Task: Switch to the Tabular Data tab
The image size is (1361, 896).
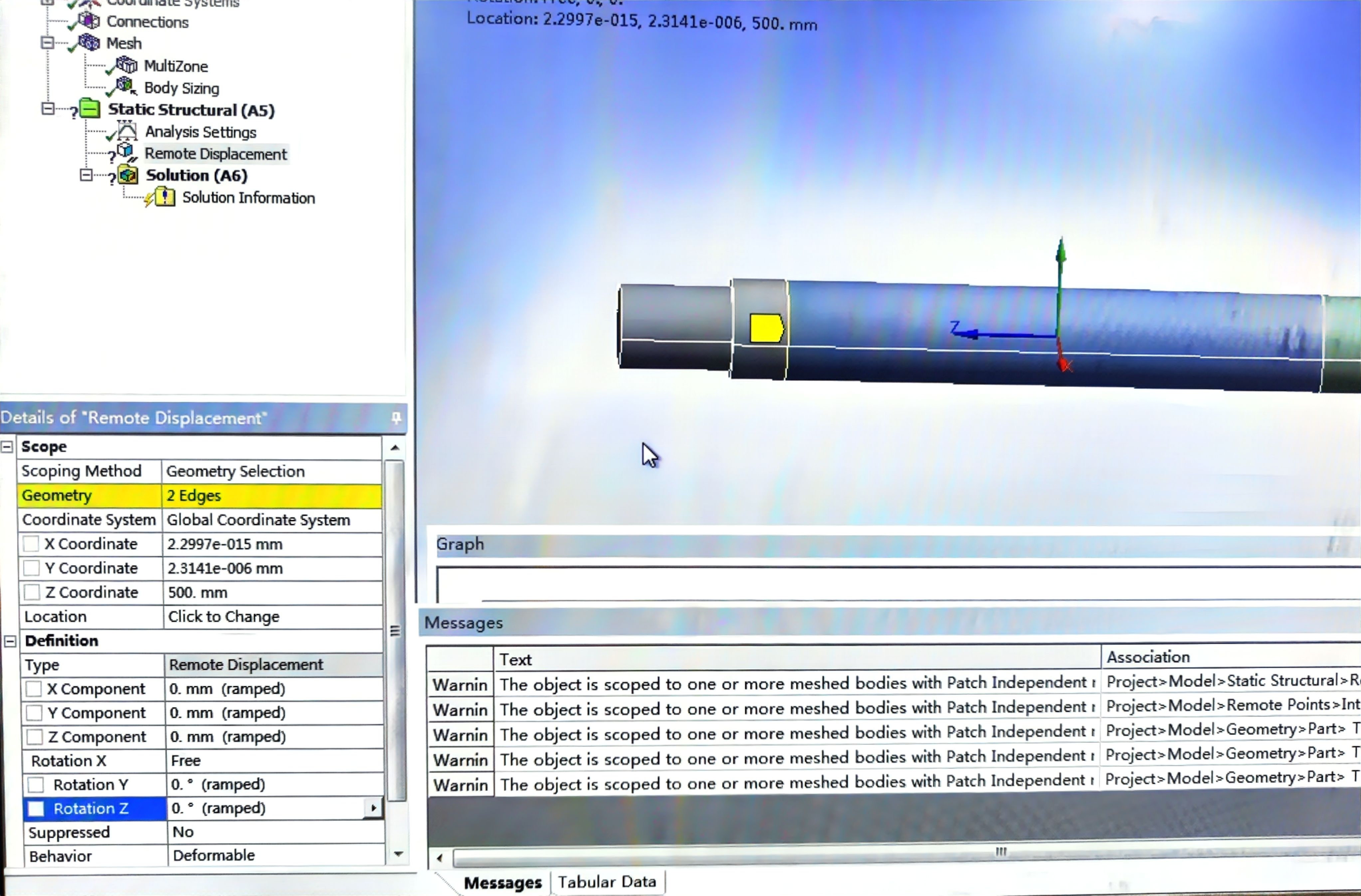Action: coord(607,882)
